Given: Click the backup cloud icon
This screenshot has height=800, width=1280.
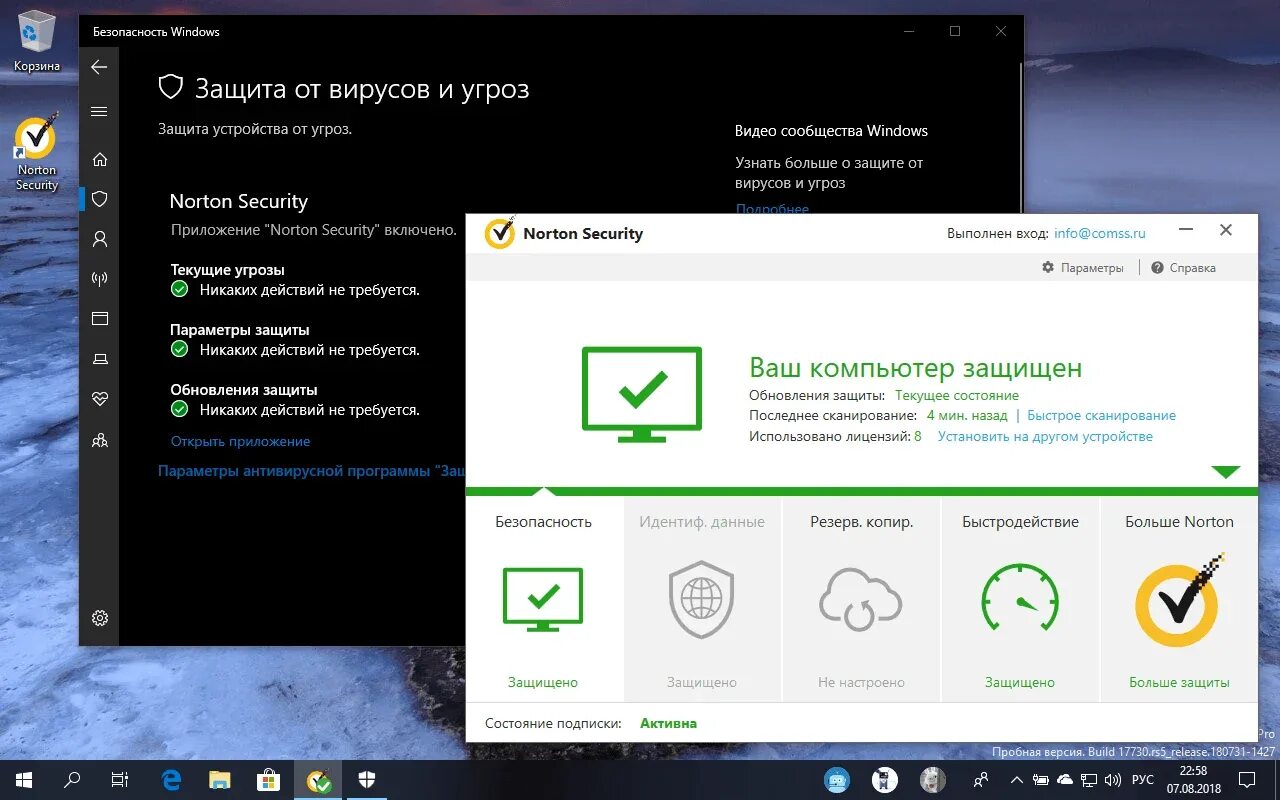Looking at the screenshot, I should pyautogui.click(x=861, y=599).
